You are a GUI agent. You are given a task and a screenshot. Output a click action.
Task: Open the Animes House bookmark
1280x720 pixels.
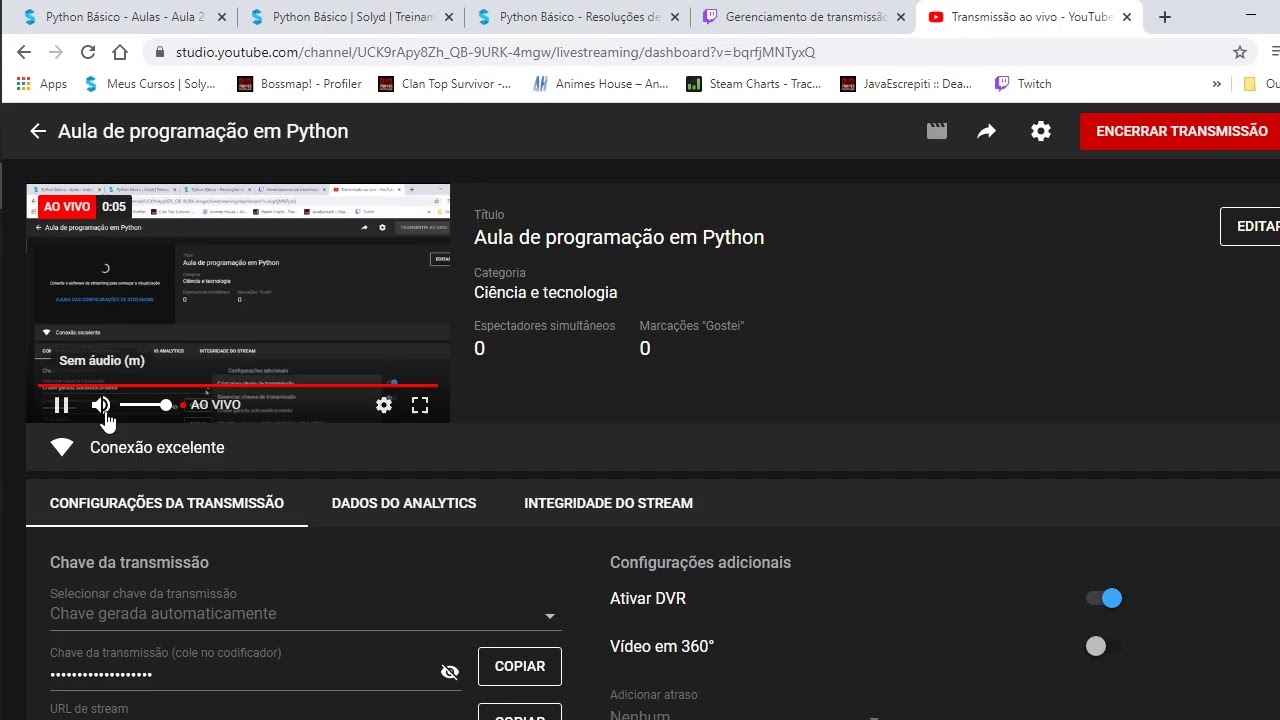pyautogui.click(x=600, y=84)
